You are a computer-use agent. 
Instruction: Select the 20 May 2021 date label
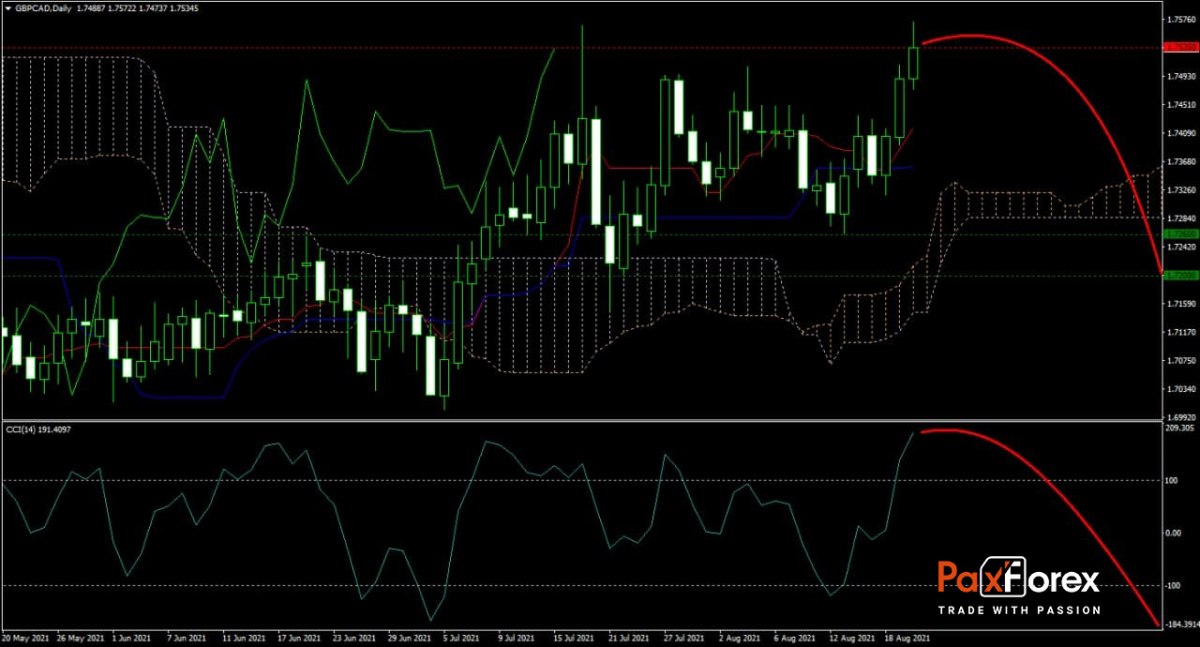25,637
